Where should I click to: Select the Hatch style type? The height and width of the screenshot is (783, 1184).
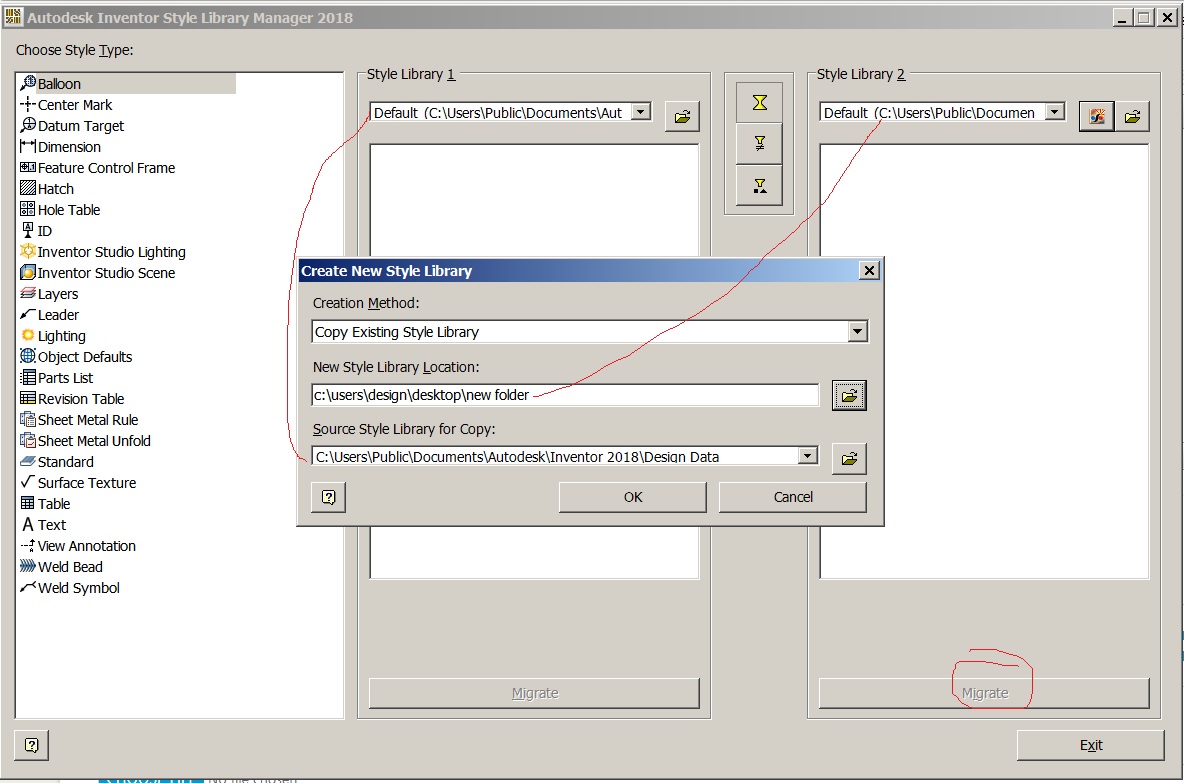[x=48, y=189]
